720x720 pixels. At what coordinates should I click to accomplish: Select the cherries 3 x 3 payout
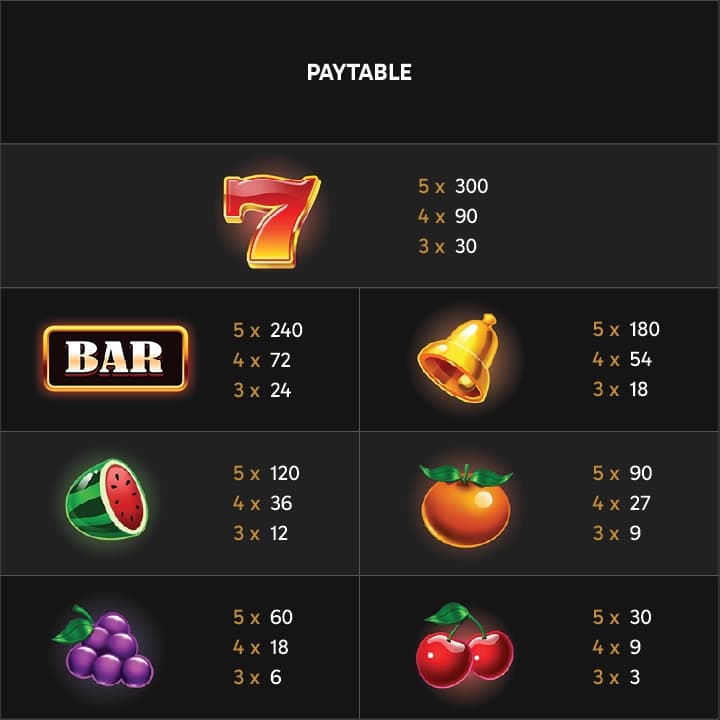[616, 677]
